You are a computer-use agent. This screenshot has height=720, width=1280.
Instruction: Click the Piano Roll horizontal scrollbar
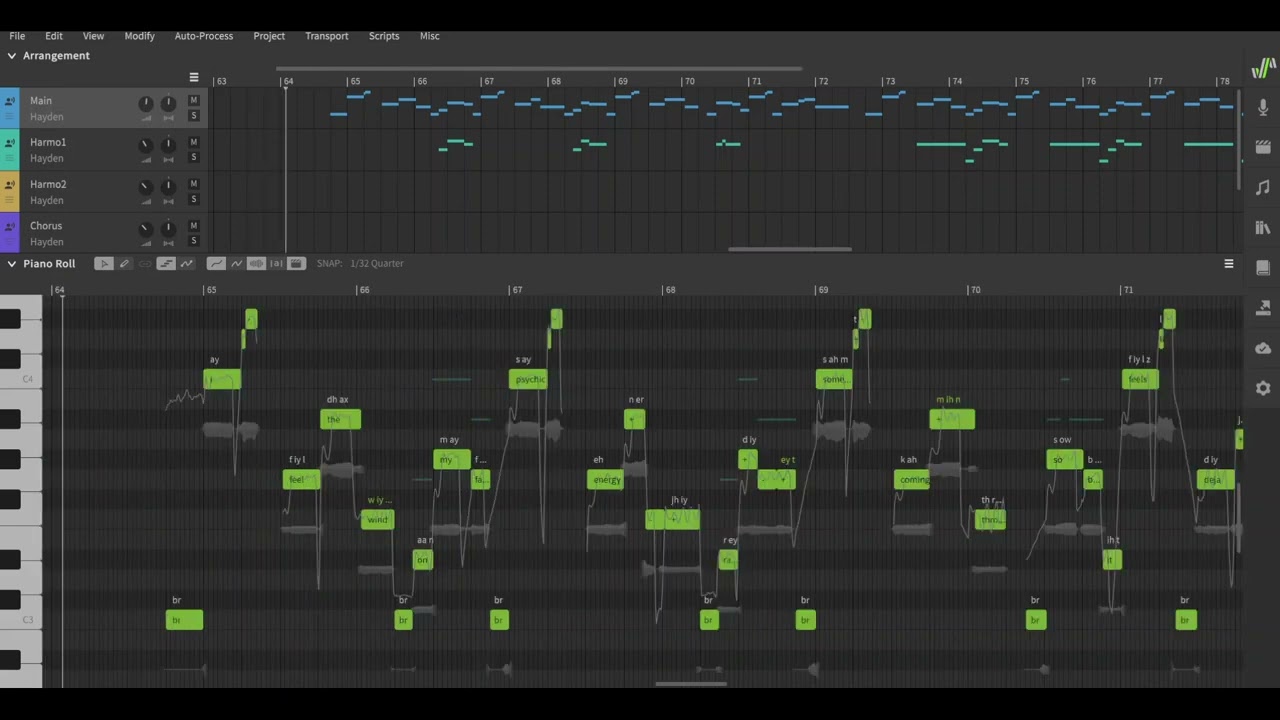[x=690, y=684]
